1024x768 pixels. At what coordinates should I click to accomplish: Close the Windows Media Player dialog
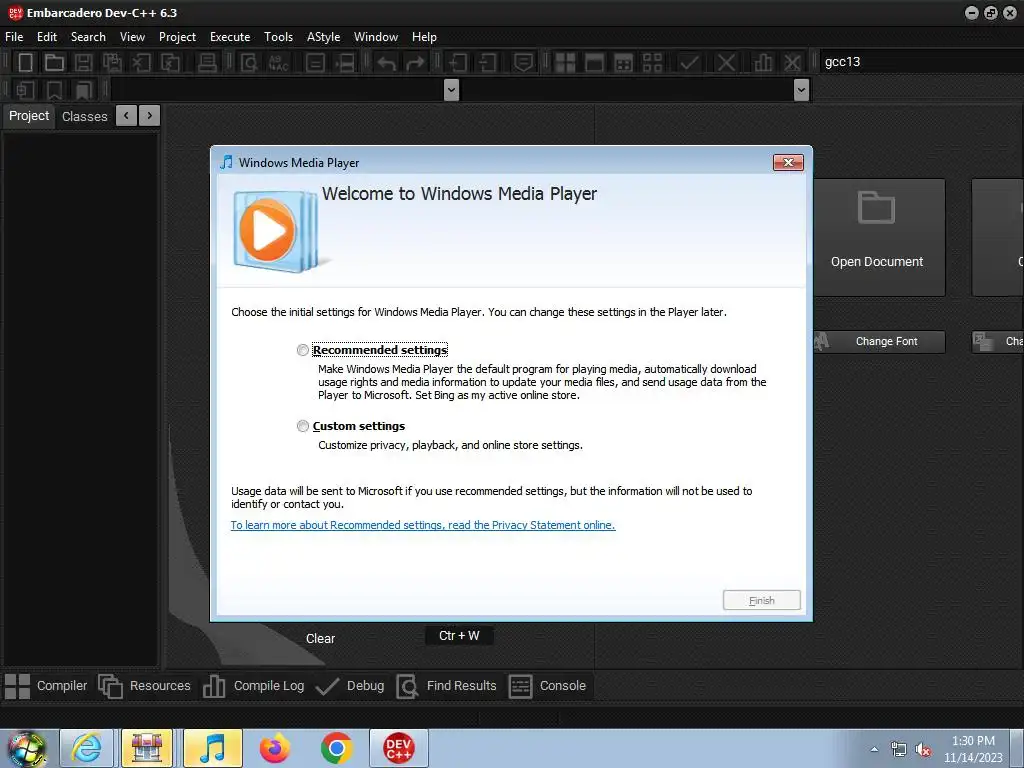coord(788,163)
